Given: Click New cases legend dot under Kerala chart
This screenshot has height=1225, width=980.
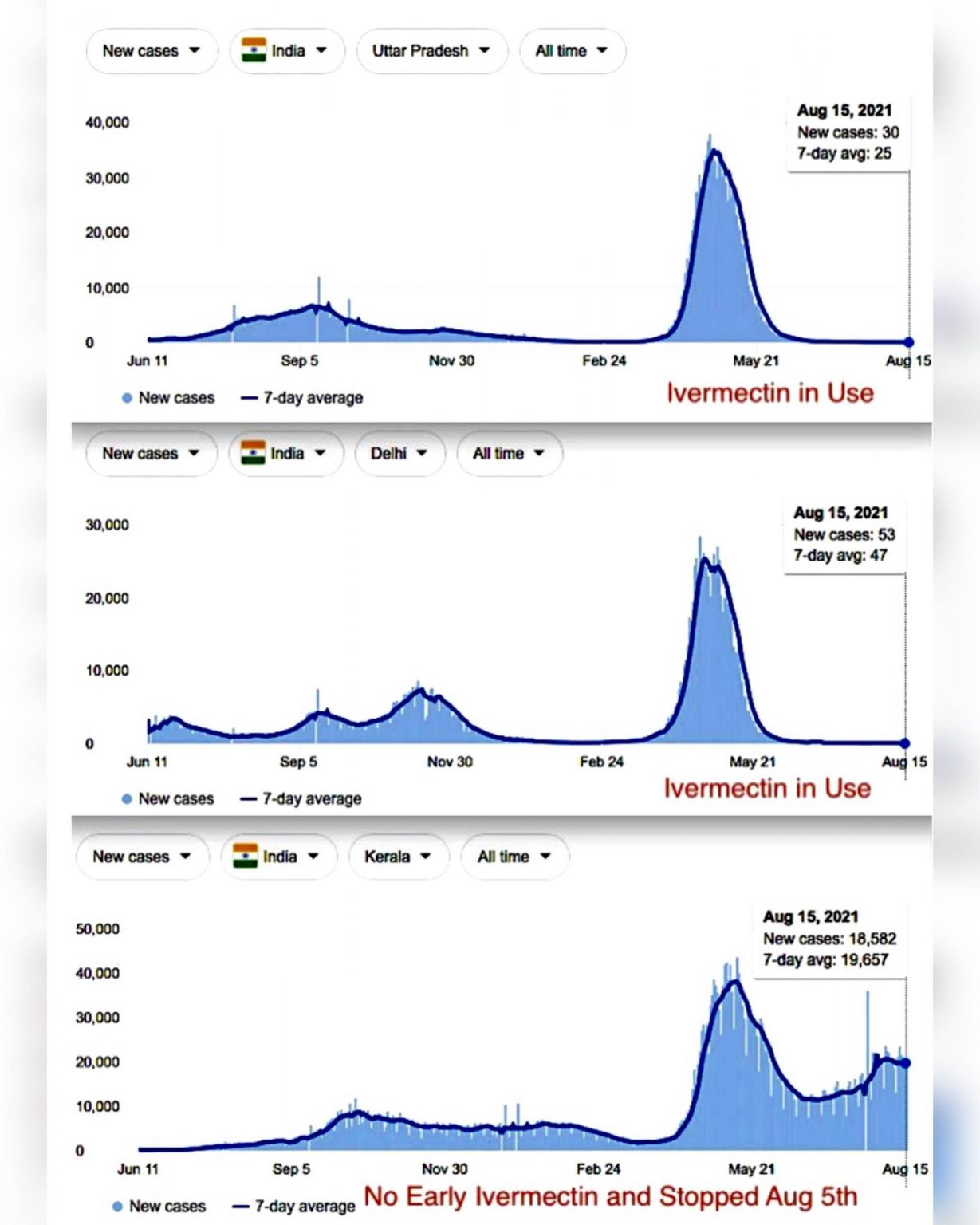Looking at the screenshot, I should [117, 1207].
